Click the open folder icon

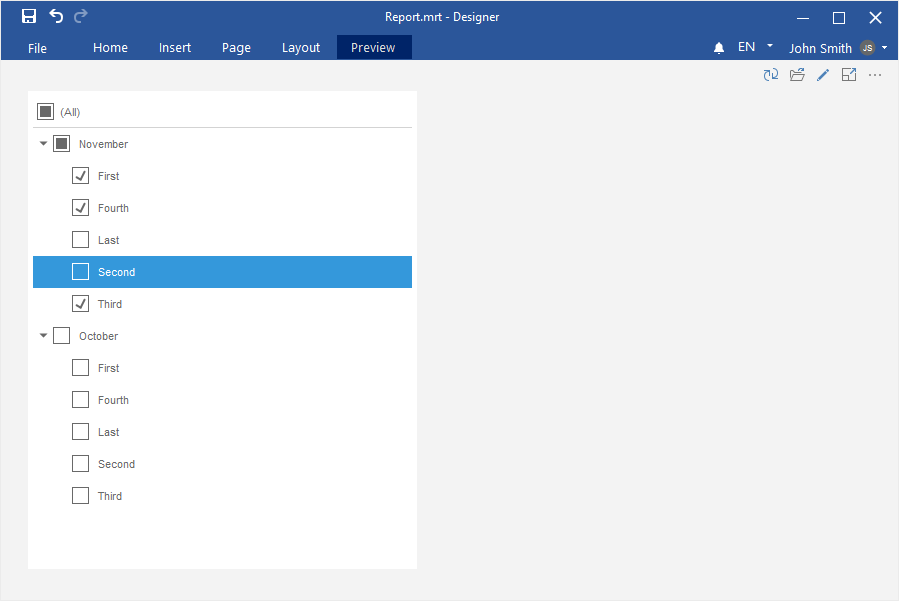tap(797, 75)
